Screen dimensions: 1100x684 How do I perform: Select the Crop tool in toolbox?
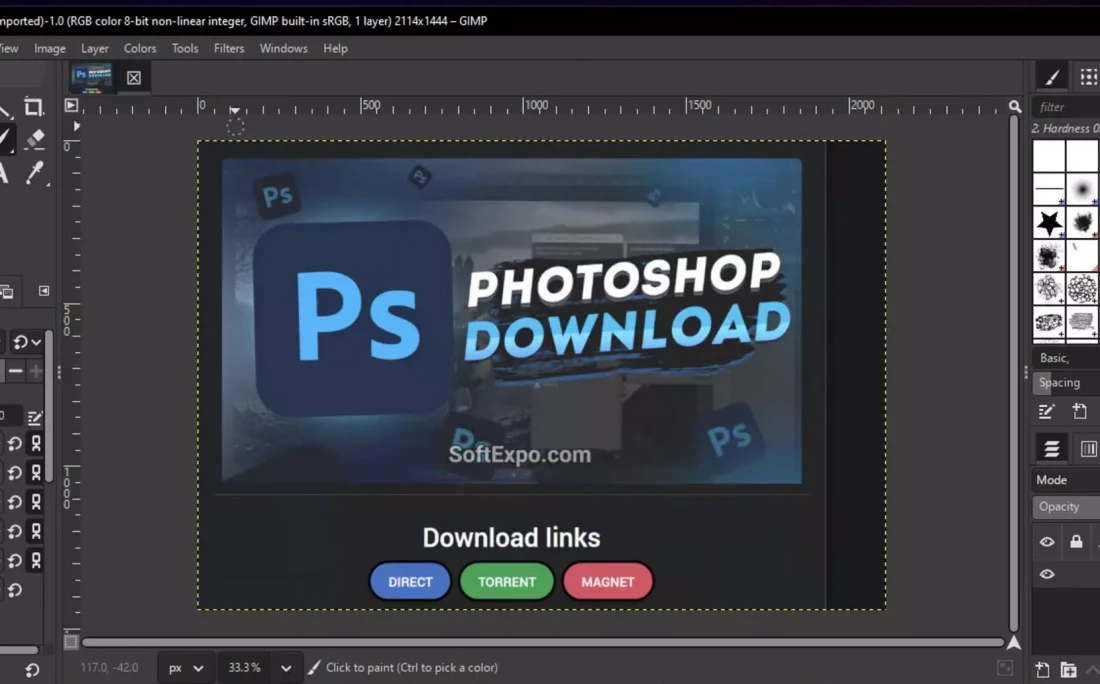point(33,107)
